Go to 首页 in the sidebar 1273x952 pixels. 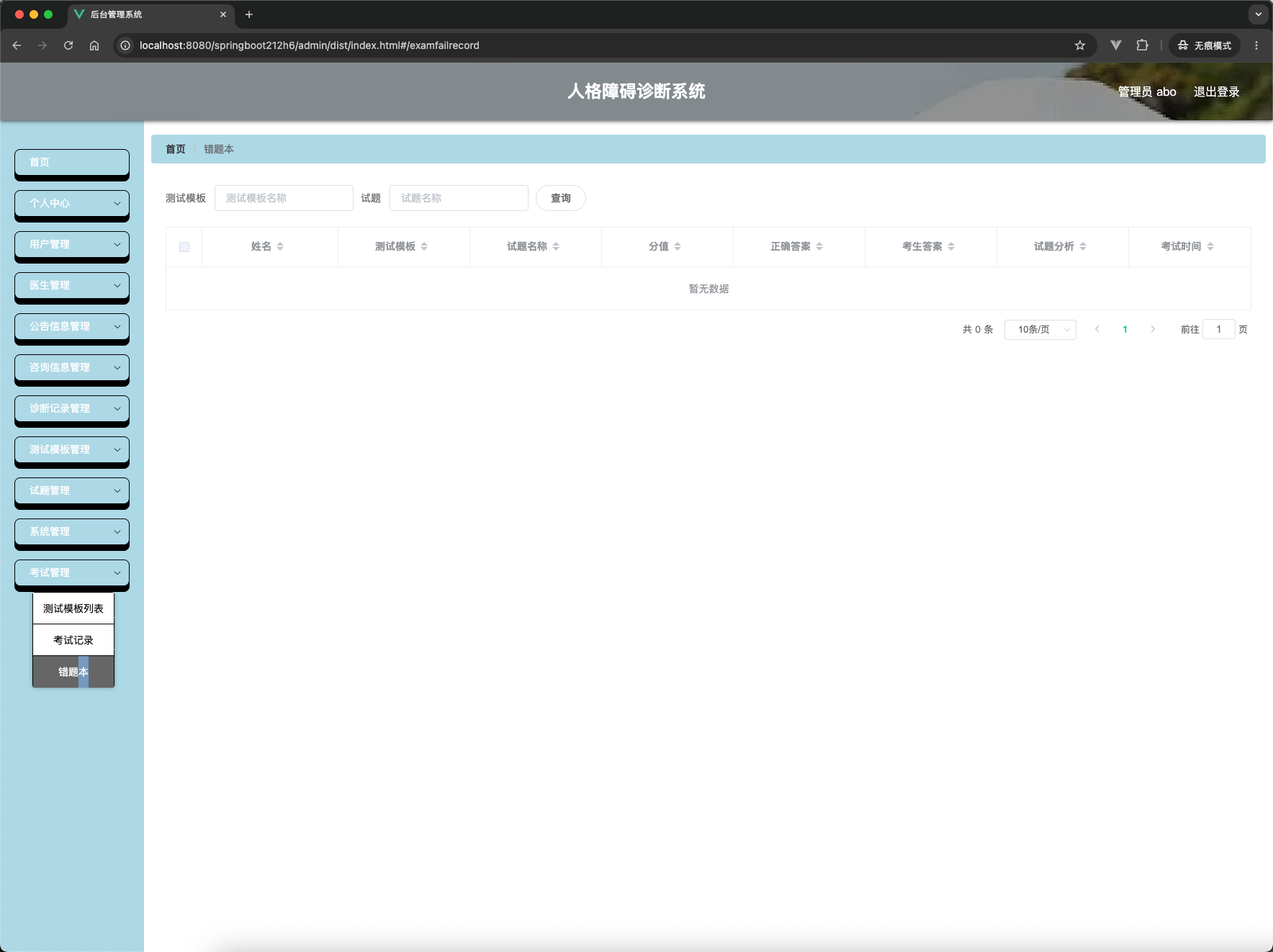click(x=72, y=162)
